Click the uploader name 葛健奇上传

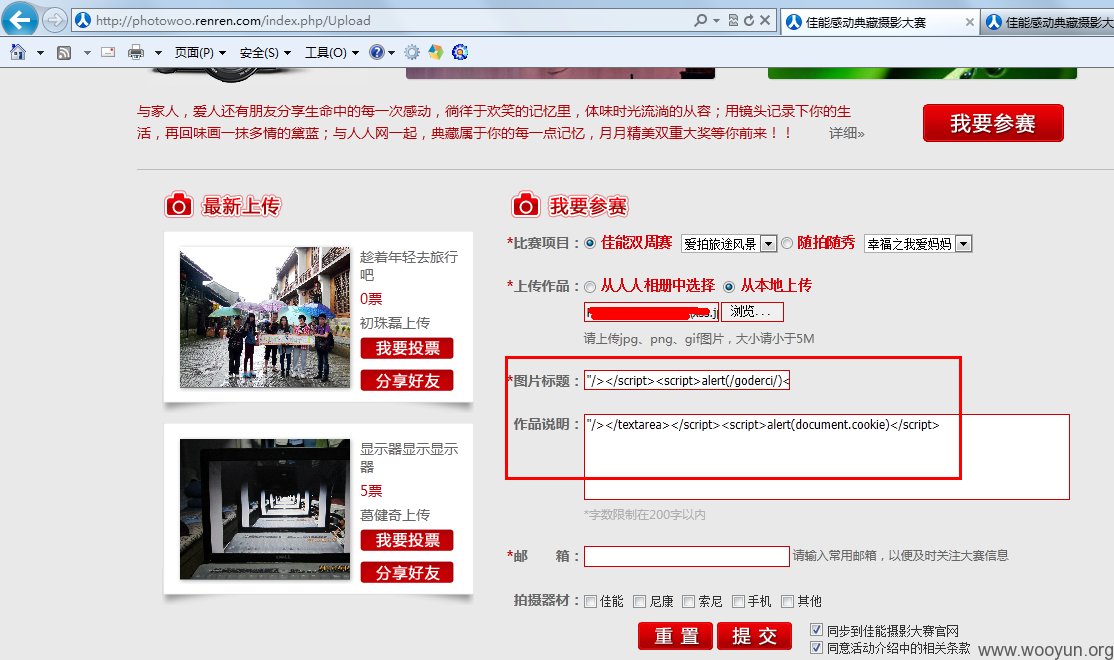pyautogui.click(x=394, y=514)
